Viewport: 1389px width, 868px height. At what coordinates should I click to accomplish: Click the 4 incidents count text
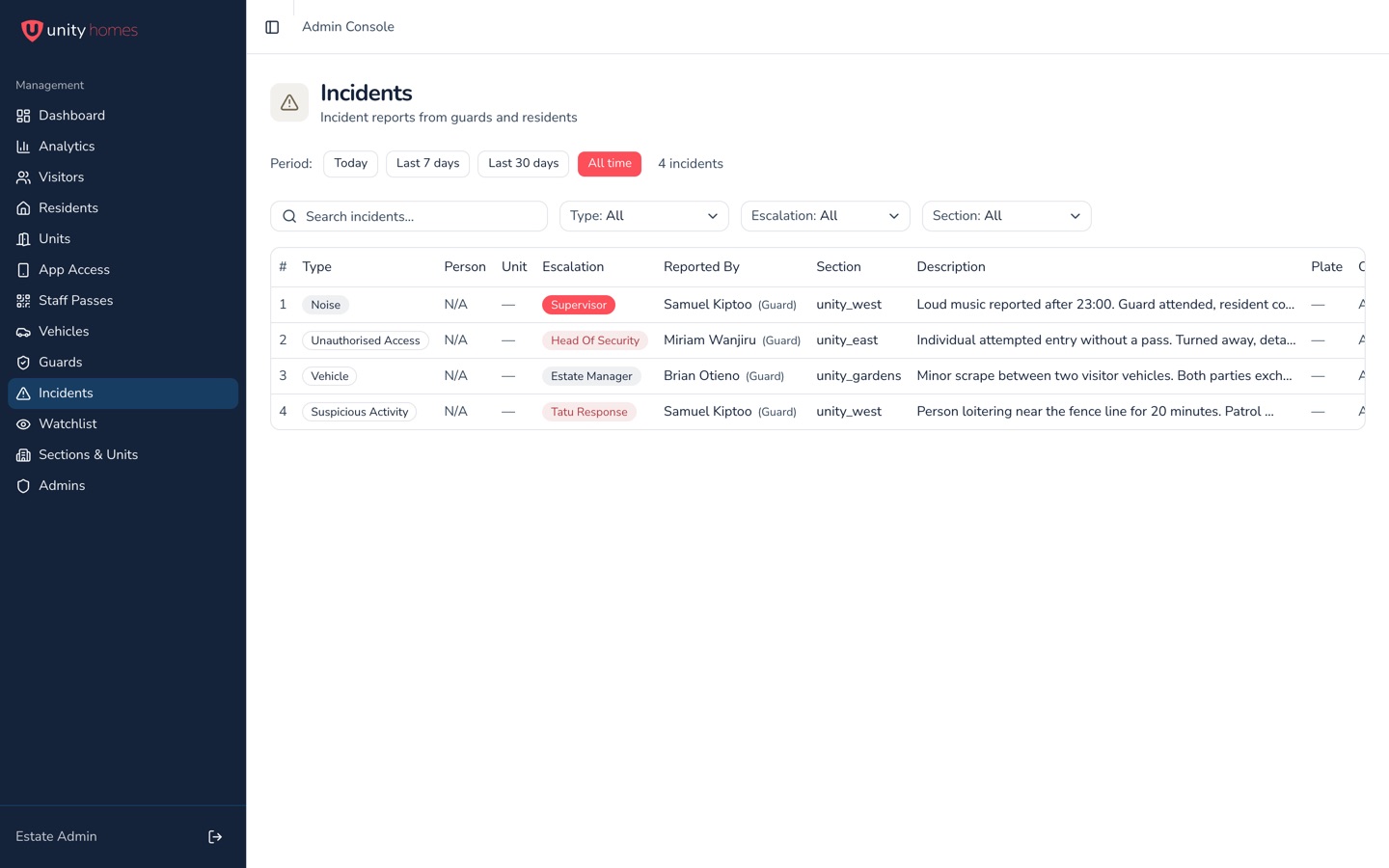691,164
